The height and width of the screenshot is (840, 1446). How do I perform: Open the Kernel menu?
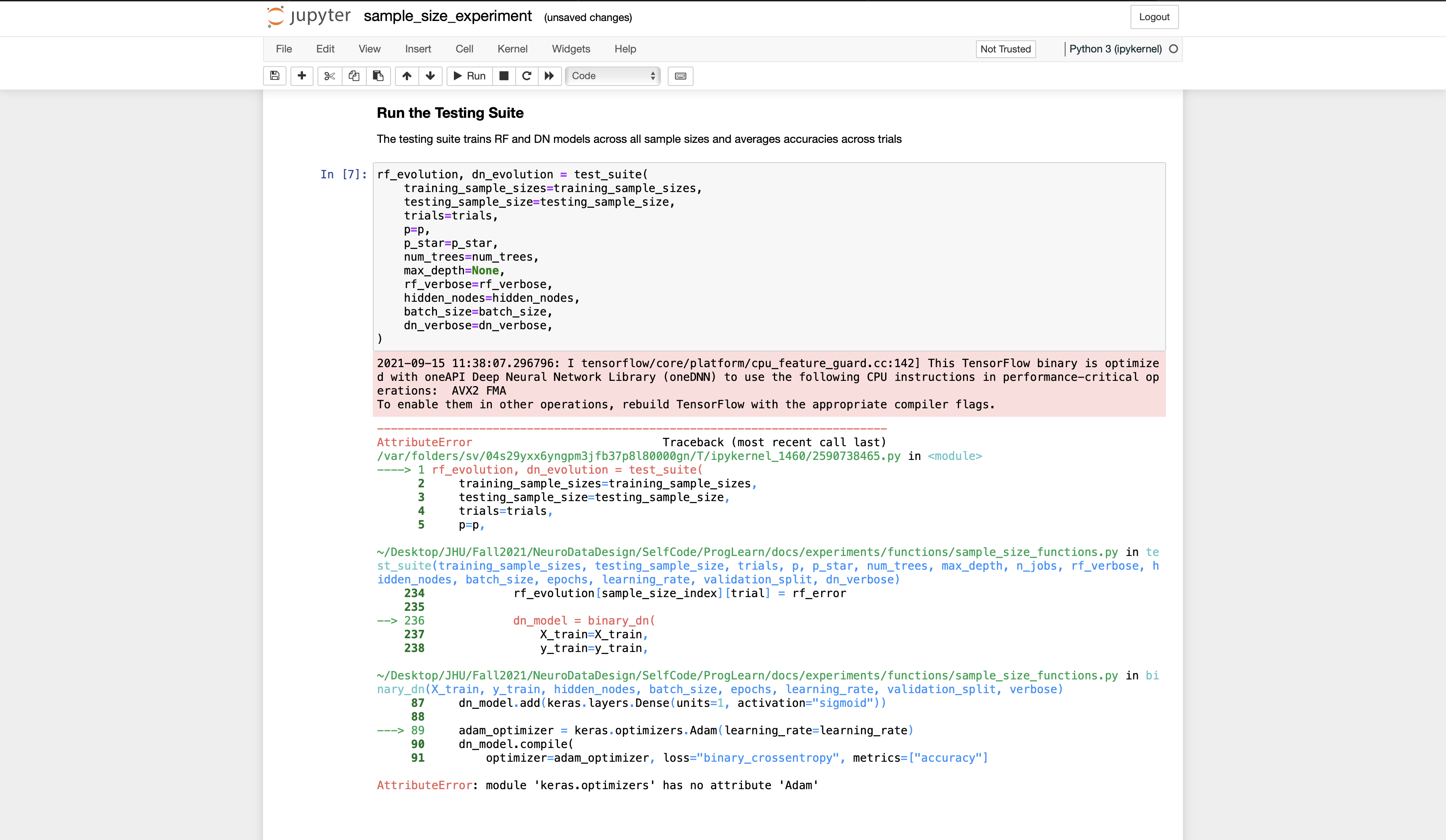(512, 49)
